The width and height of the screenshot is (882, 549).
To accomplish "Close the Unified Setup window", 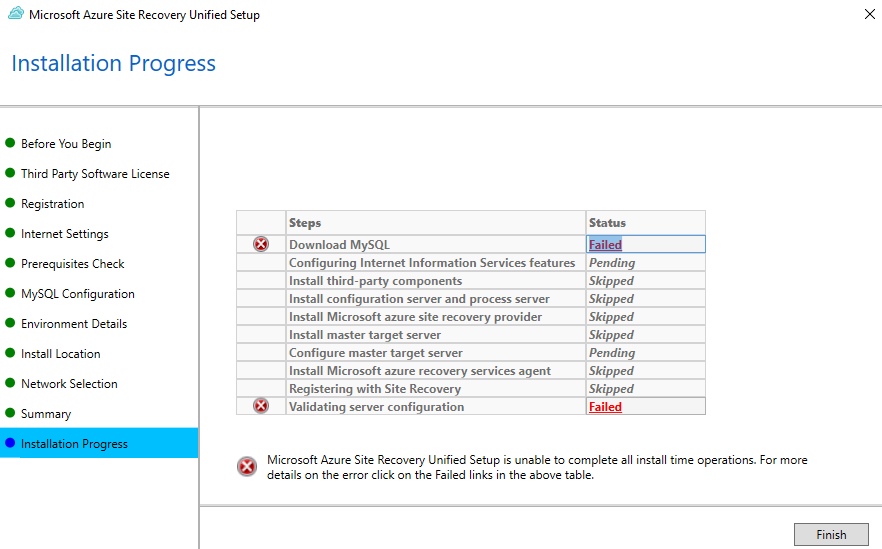I will tap(870, 14).
